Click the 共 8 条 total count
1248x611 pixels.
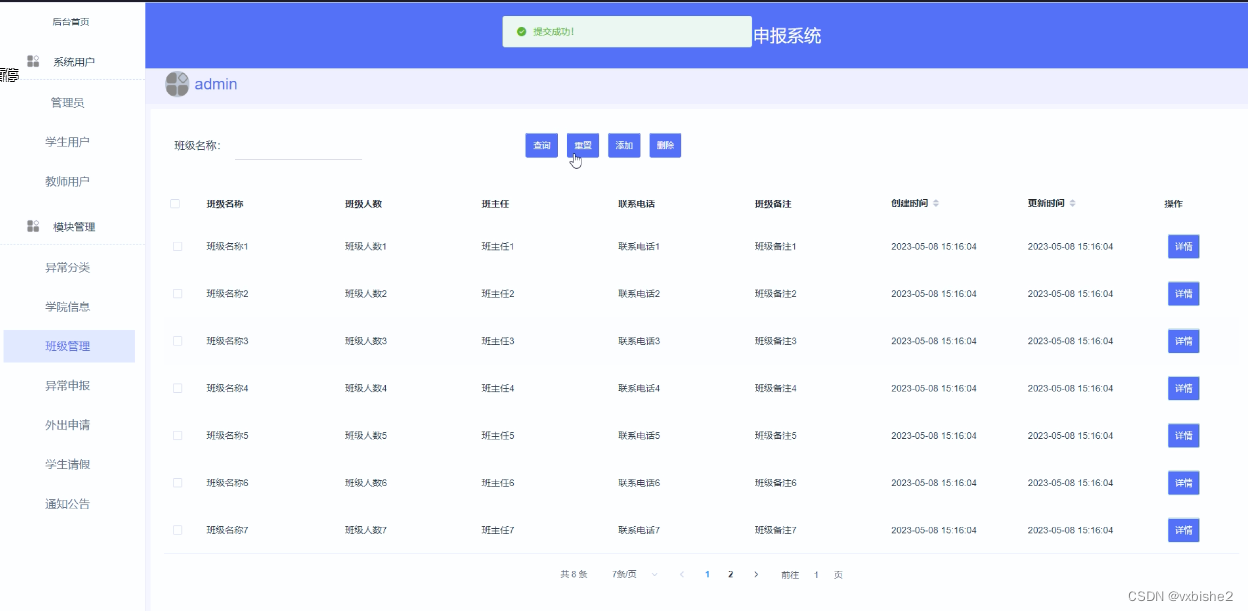[574, 575]
